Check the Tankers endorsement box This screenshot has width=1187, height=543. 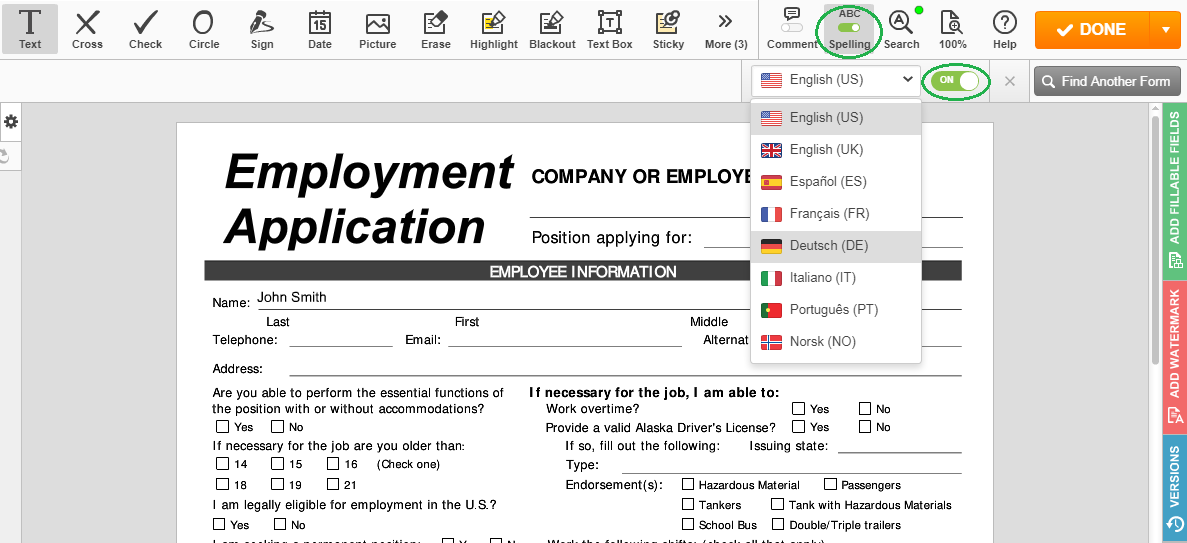688,504
